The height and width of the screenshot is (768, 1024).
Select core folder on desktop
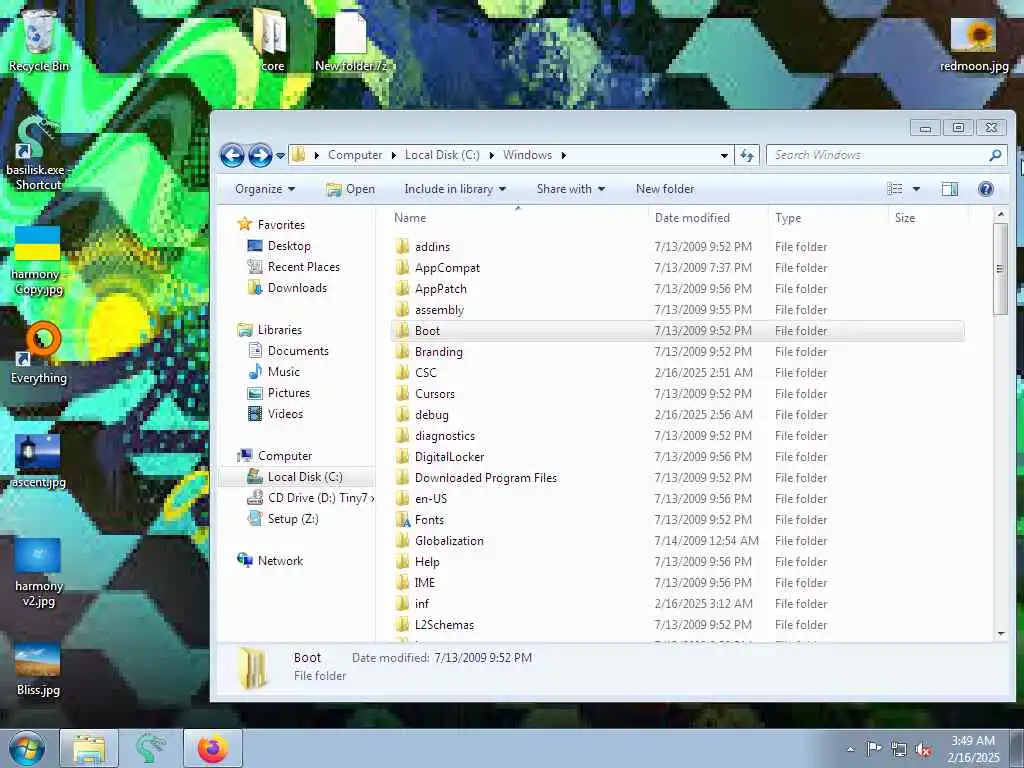pos(272,39)
